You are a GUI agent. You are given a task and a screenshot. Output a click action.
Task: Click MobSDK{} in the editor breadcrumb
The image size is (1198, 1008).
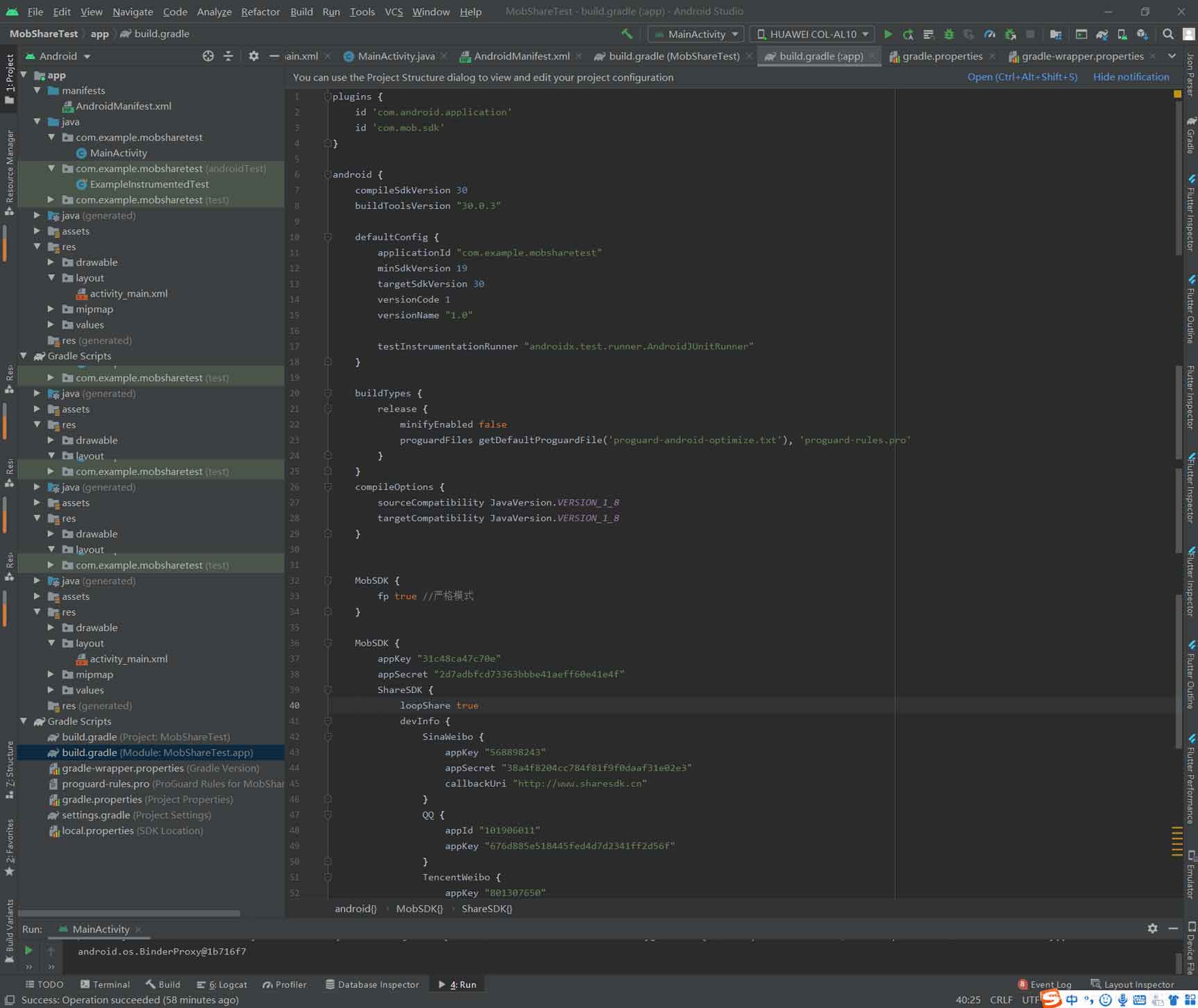click(419, 908)
